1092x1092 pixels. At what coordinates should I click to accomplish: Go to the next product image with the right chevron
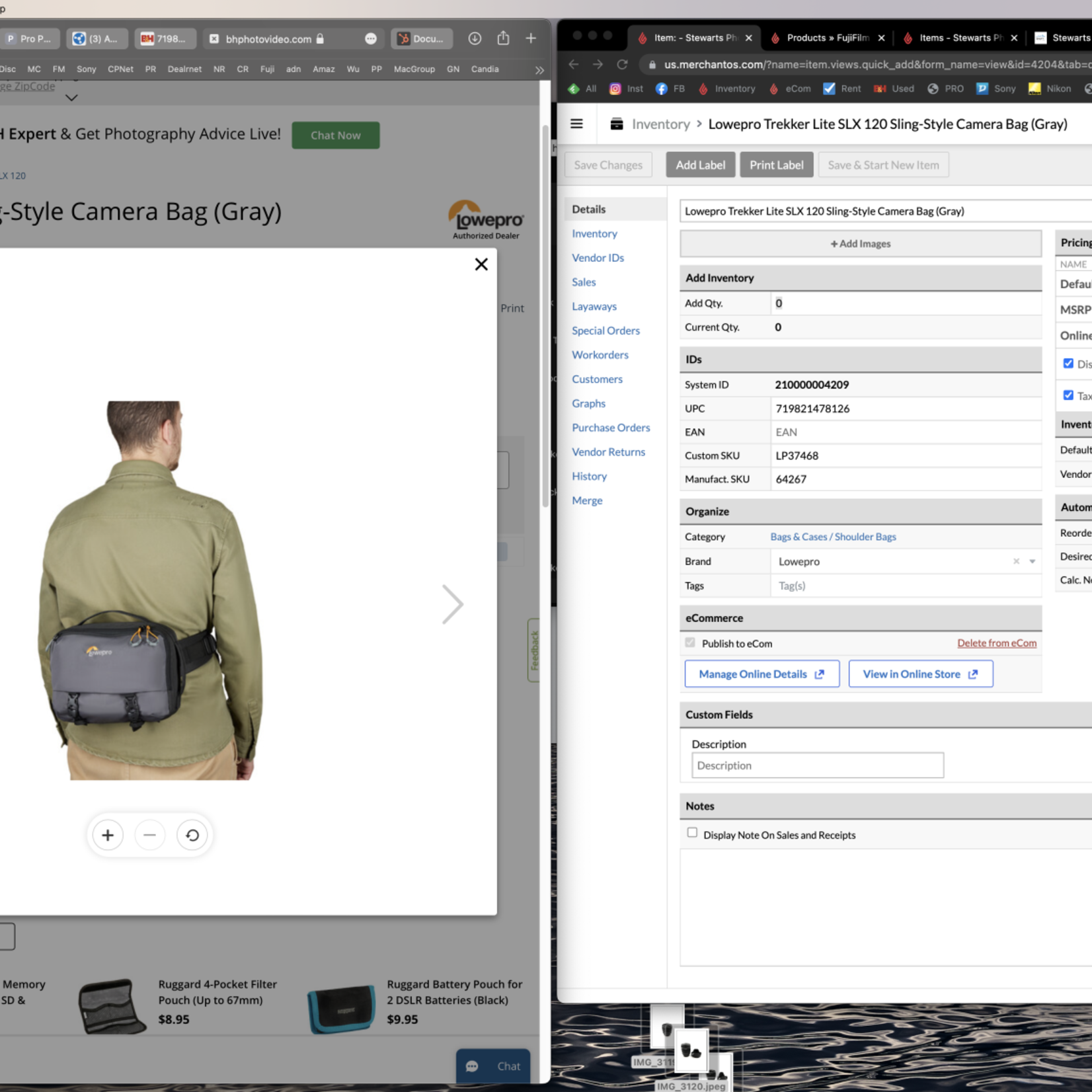tap(453, 604)
